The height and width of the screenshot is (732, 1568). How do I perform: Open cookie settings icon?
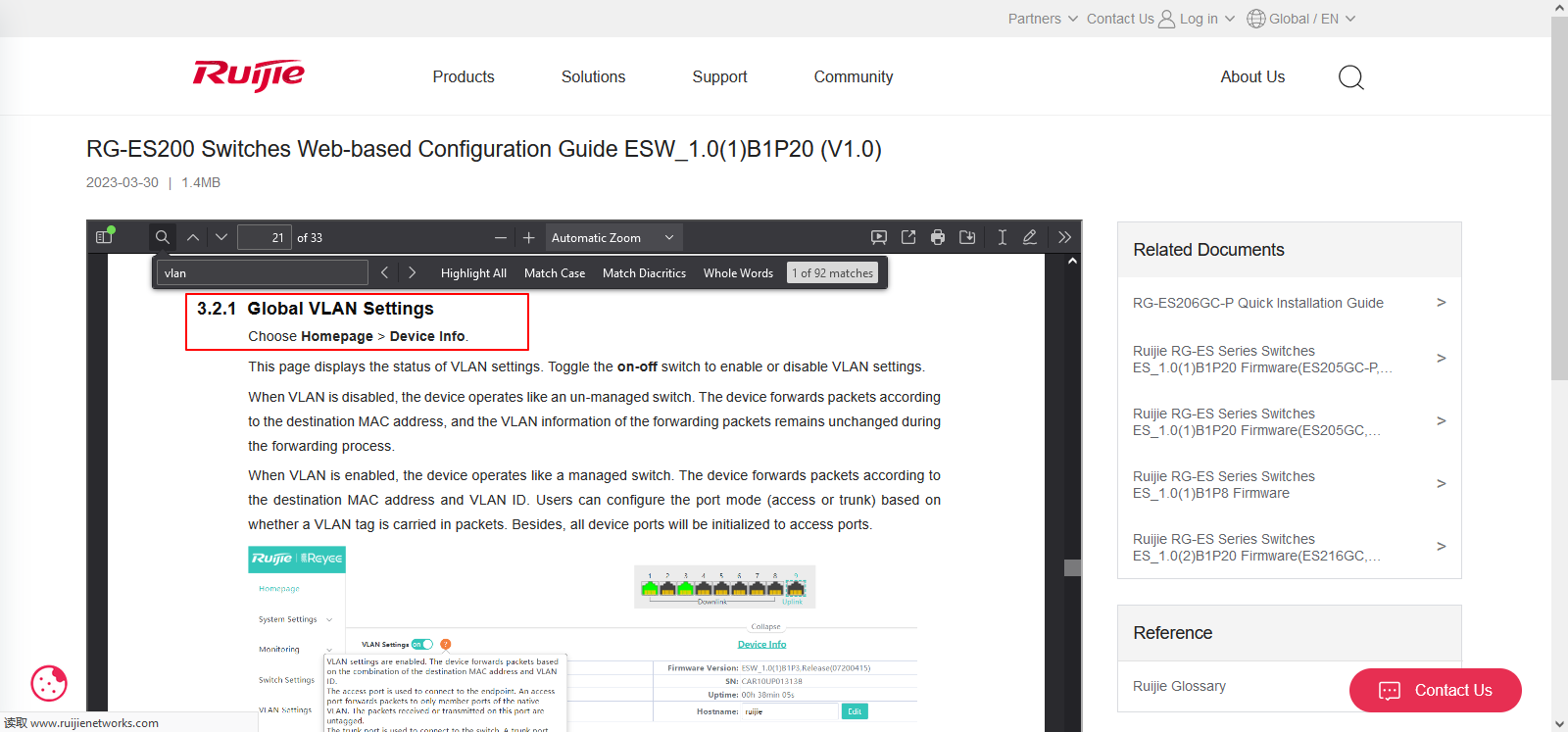click(x=49, y=683)
